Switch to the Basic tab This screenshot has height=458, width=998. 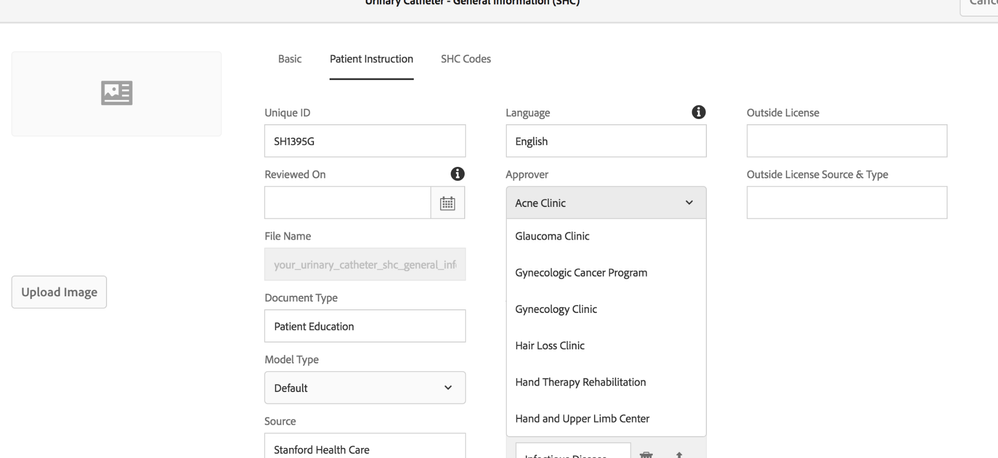coord(290,59)
